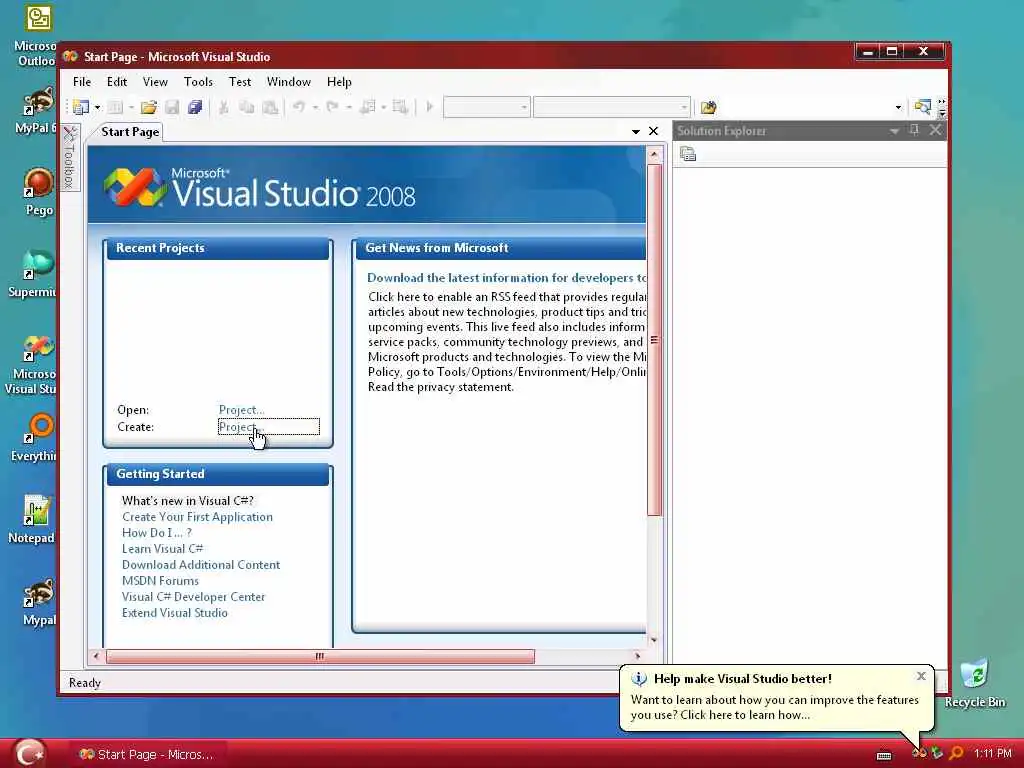Screen dimensions: 1024x768
Task: Close the Start Page document with X
Action: pos(653,131)
